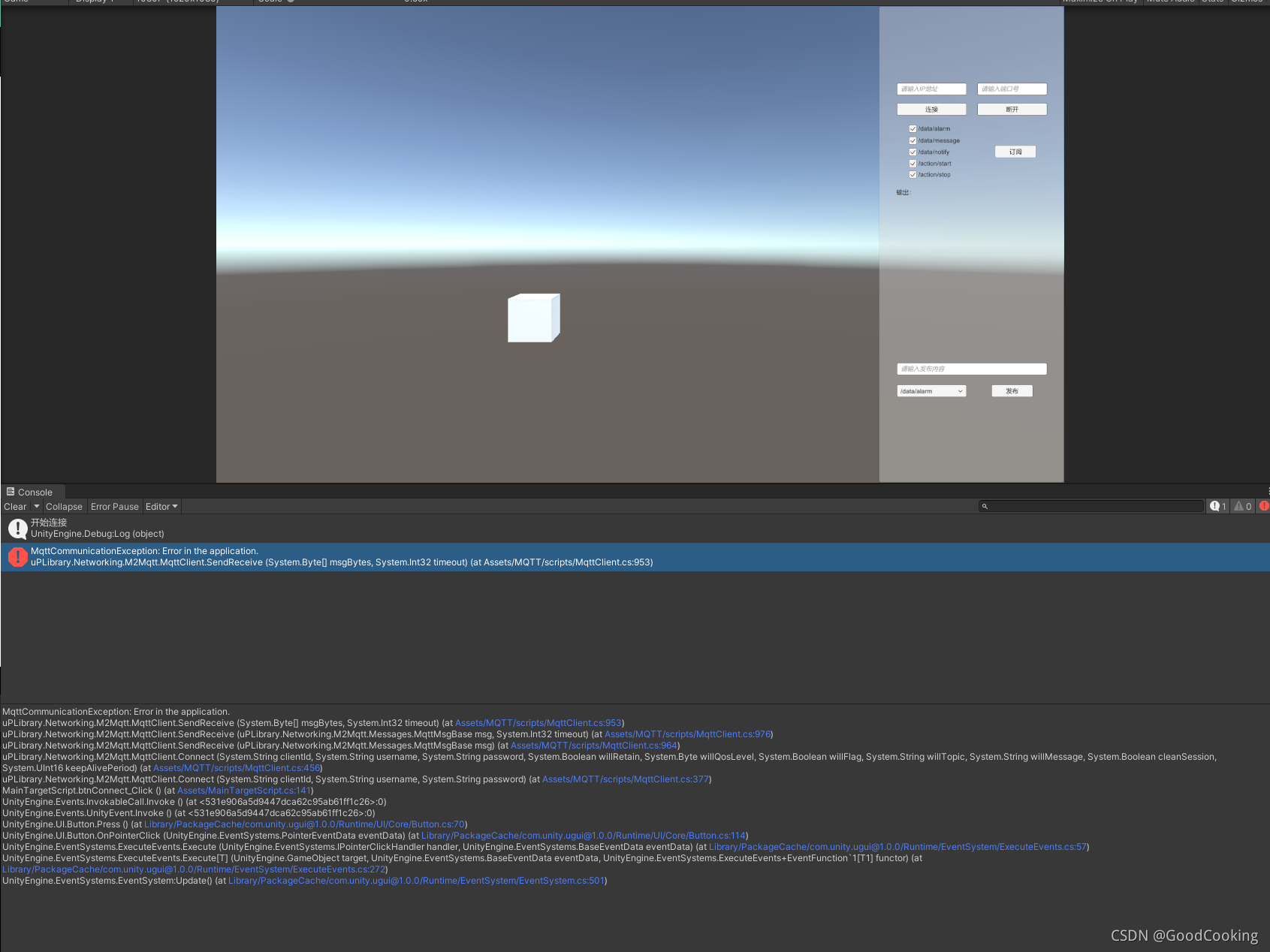Click the white cube in Game view

click(533, 318)
